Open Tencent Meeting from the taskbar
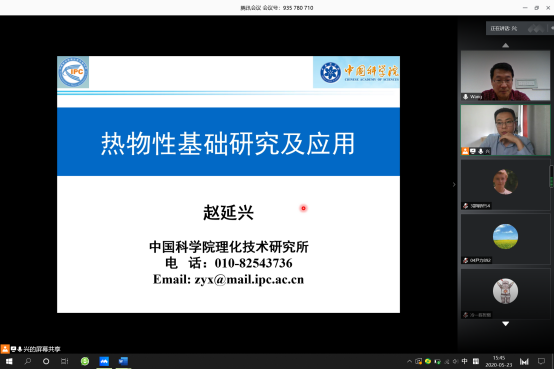This screenshot has height=370, width=554. [x=104, y=361]
